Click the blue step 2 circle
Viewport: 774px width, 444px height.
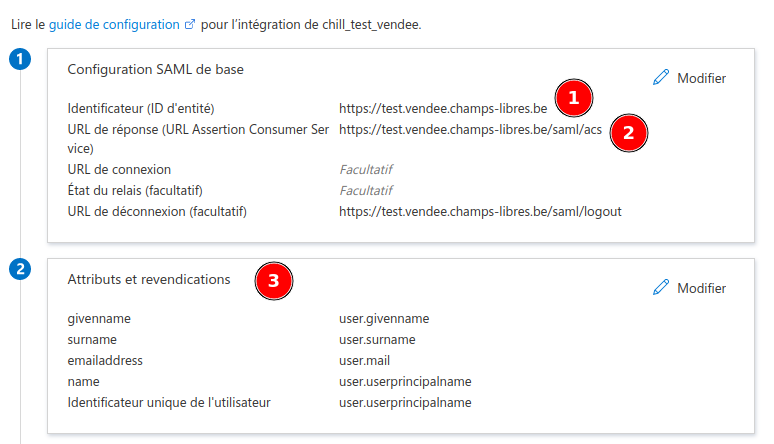[20, 269]
